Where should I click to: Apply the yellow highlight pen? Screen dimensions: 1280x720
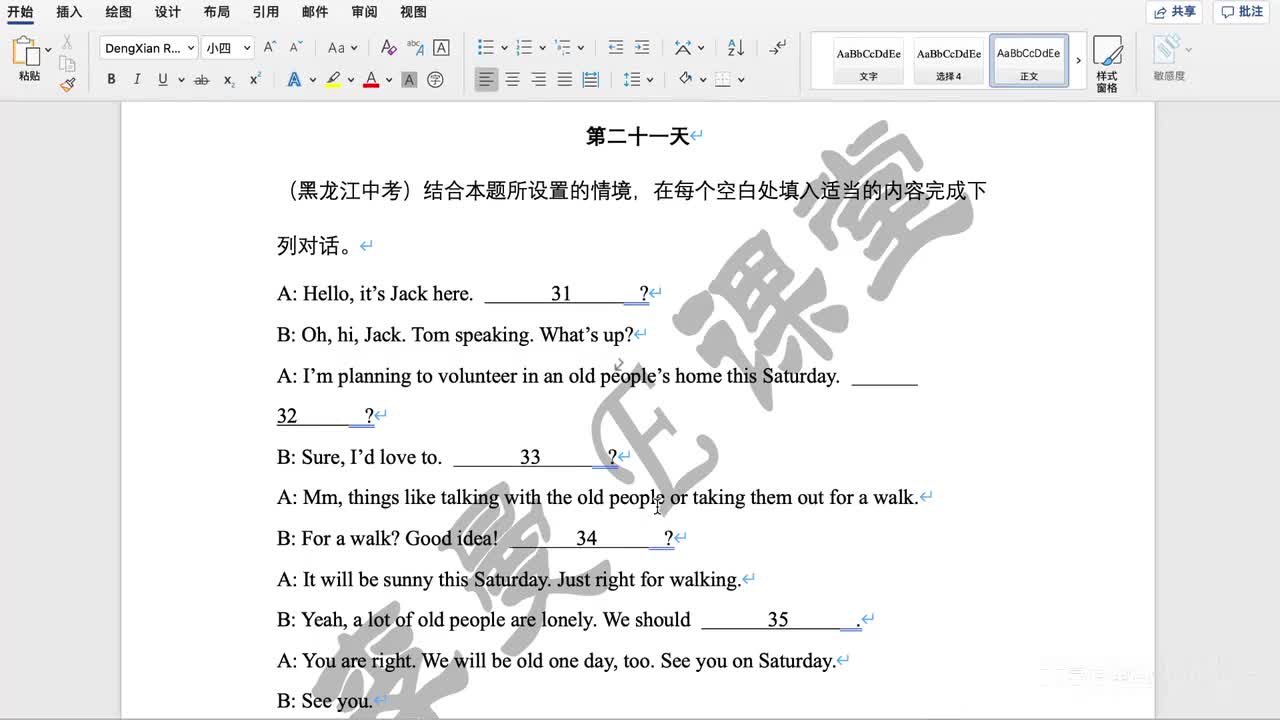tap(333, 79)
